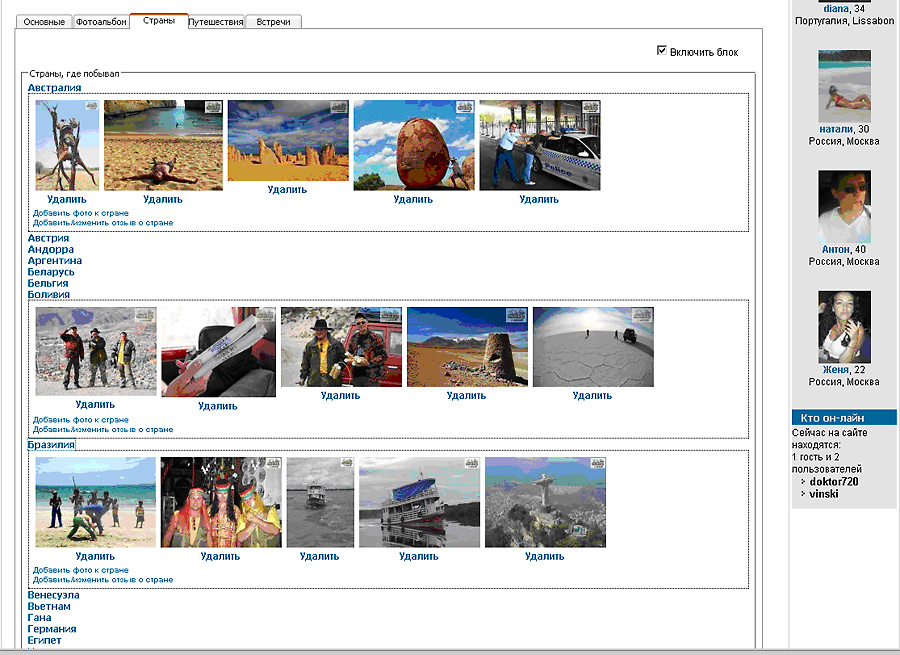Open the Australia red boulder photo

coord(414,145)
